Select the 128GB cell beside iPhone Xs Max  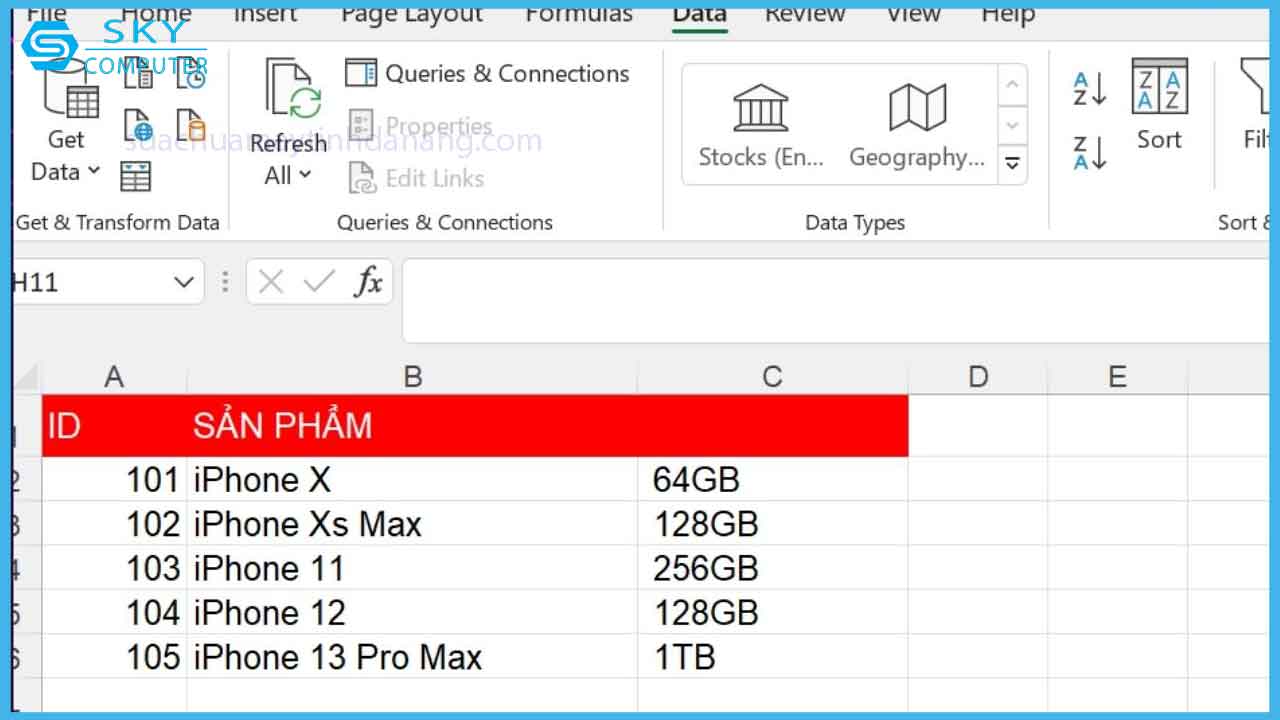(772, 524)
